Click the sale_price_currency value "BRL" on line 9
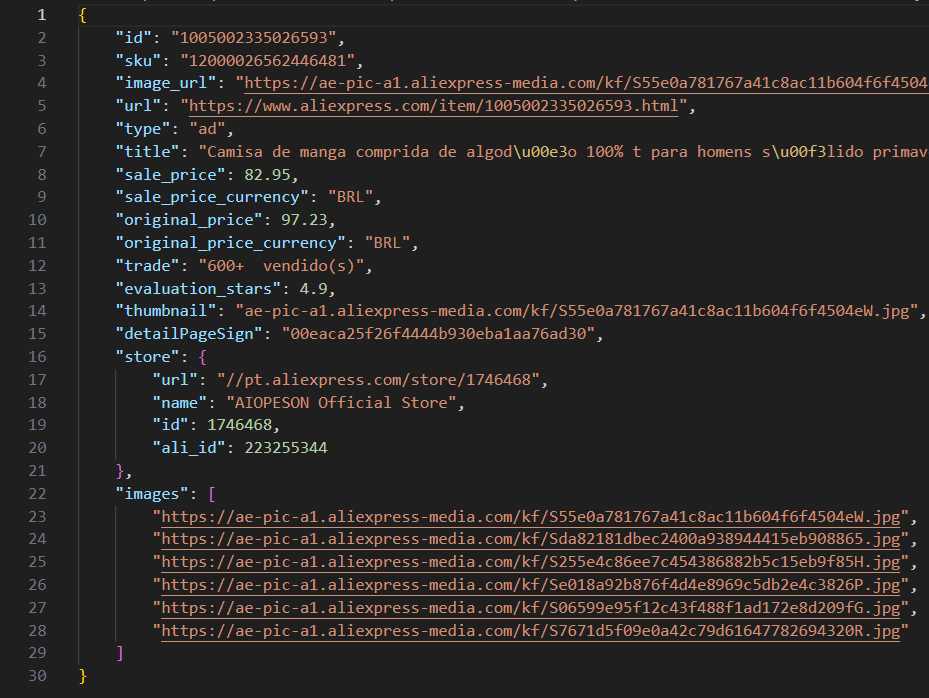929x698 pixels. [350, 197]
